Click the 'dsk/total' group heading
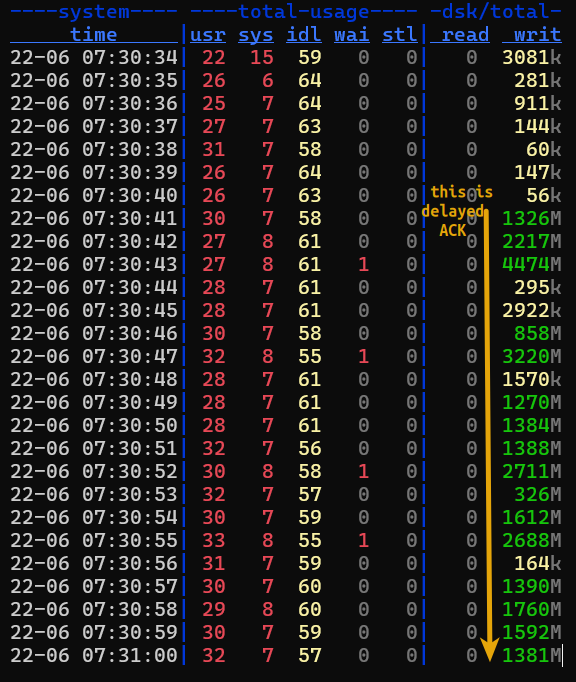Viewport: 576px width, 682px height. (x=496, y=12)
